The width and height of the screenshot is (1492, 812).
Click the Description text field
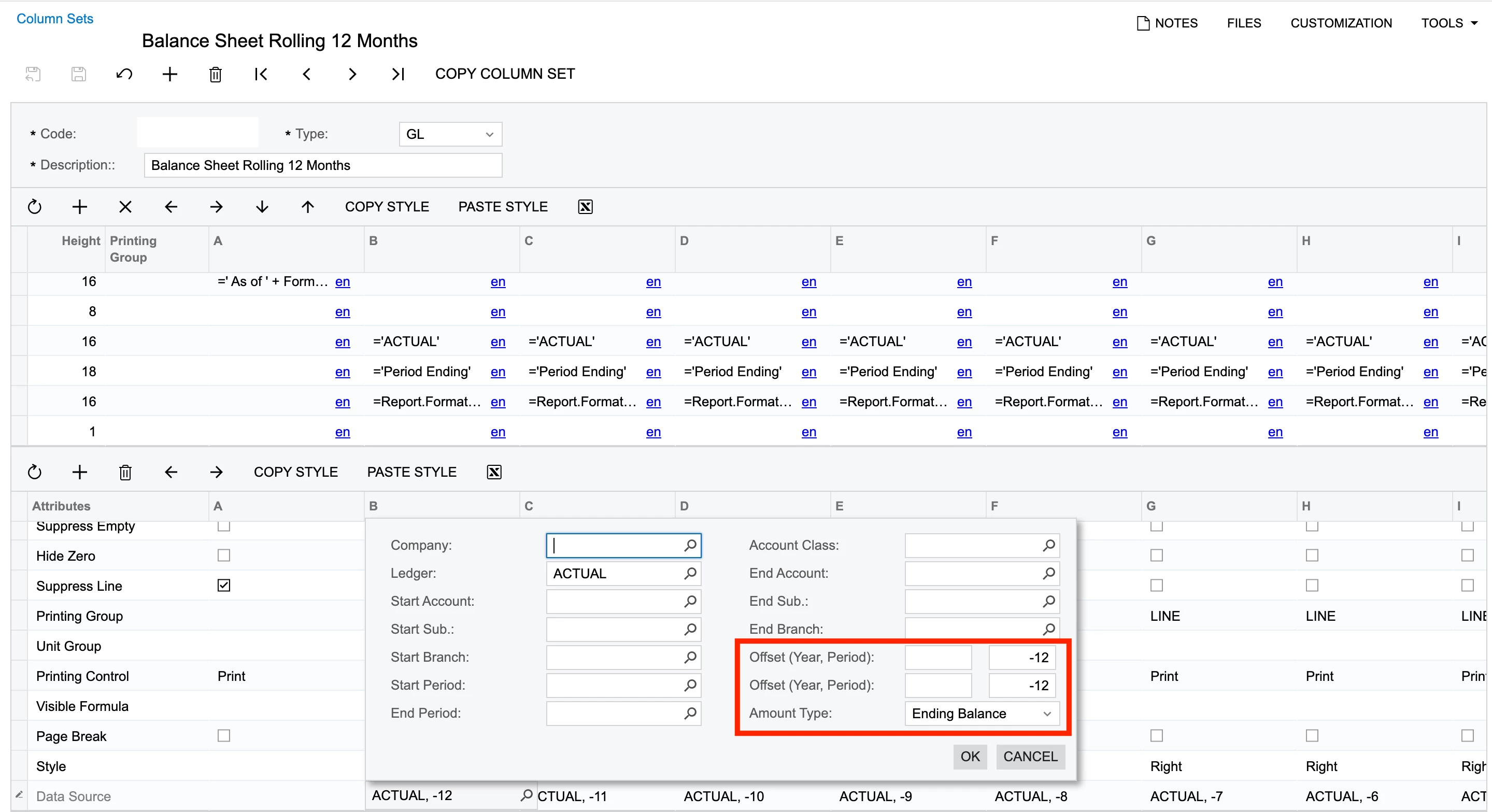coord(323,166)
